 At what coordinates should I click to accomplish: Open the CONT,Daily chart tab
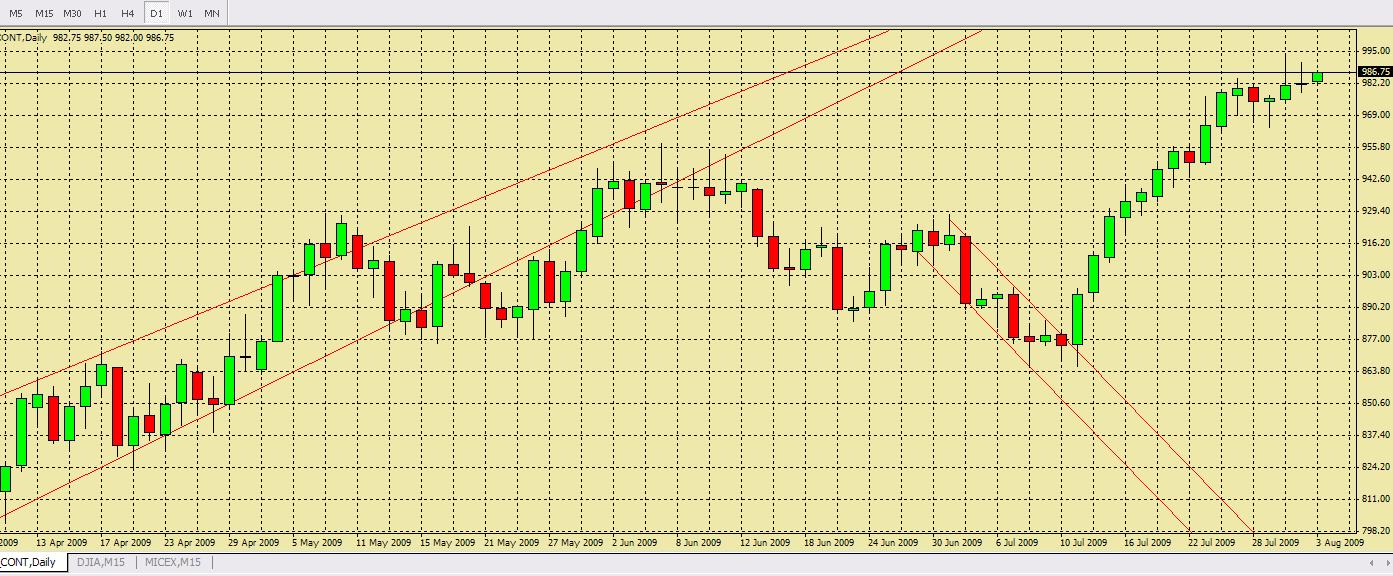coord(30,563)
